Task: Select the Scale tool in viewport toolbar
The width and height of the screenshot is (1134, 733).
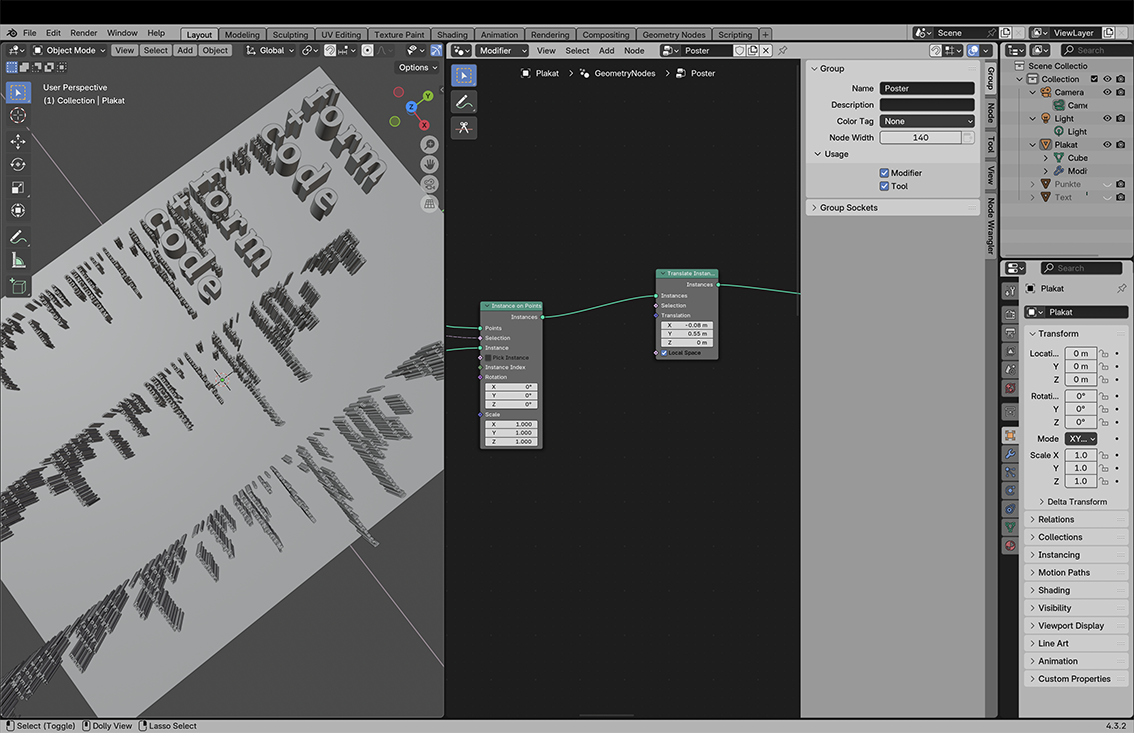Action: (x=18, y=187)
